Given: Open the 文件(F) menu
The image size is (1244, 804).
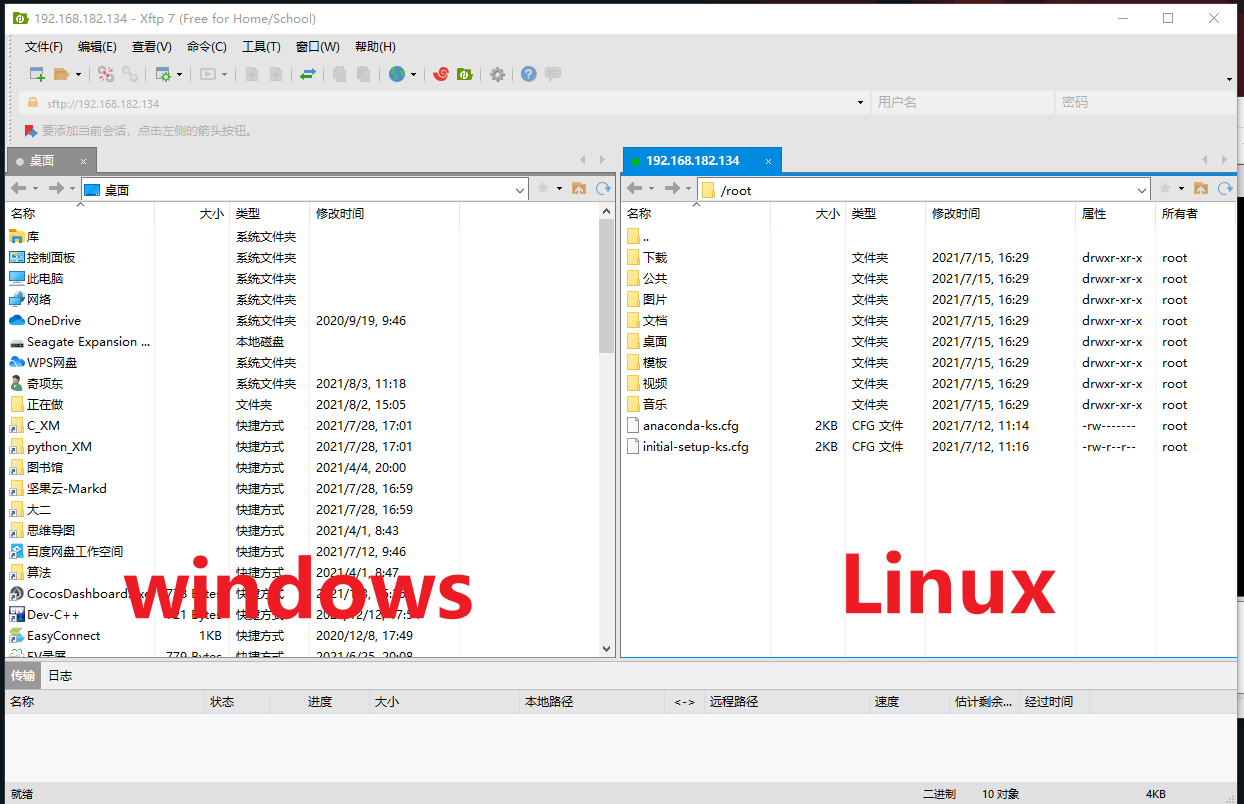Looking at the screenshot, I should 43,47.
